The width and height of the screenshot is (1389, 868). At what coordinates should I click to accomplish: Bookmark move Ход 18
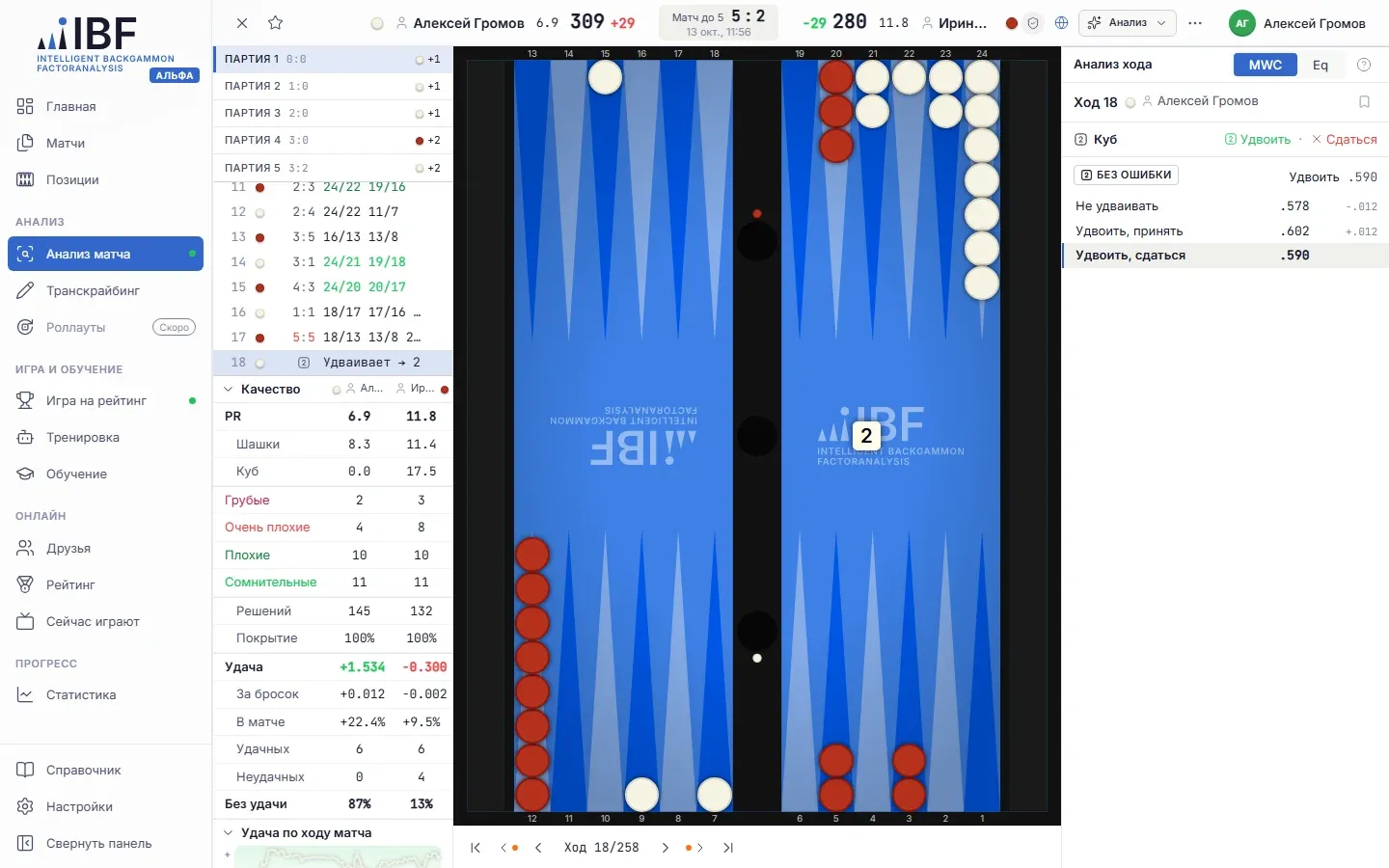click(1364, 101)
